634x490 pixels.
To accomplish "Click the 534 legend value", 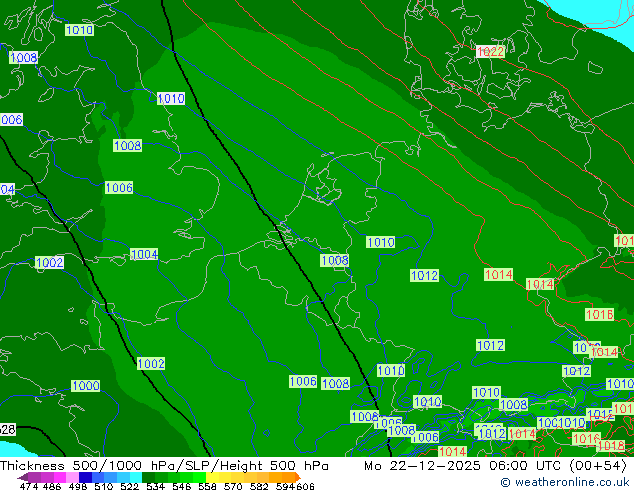I will click(155, 486).
